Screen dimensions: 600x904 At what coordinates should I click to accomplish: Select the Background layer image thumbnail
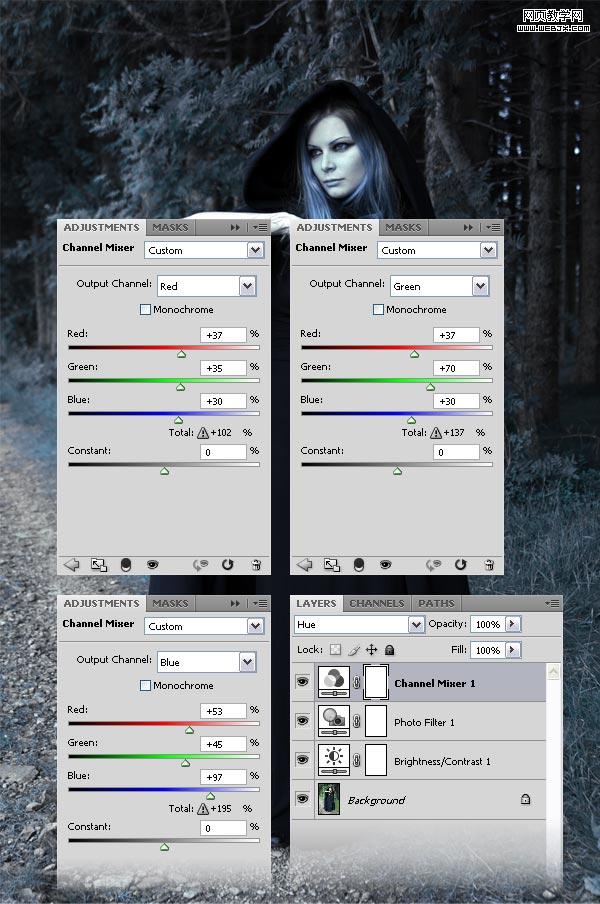[x=329, y=799]
